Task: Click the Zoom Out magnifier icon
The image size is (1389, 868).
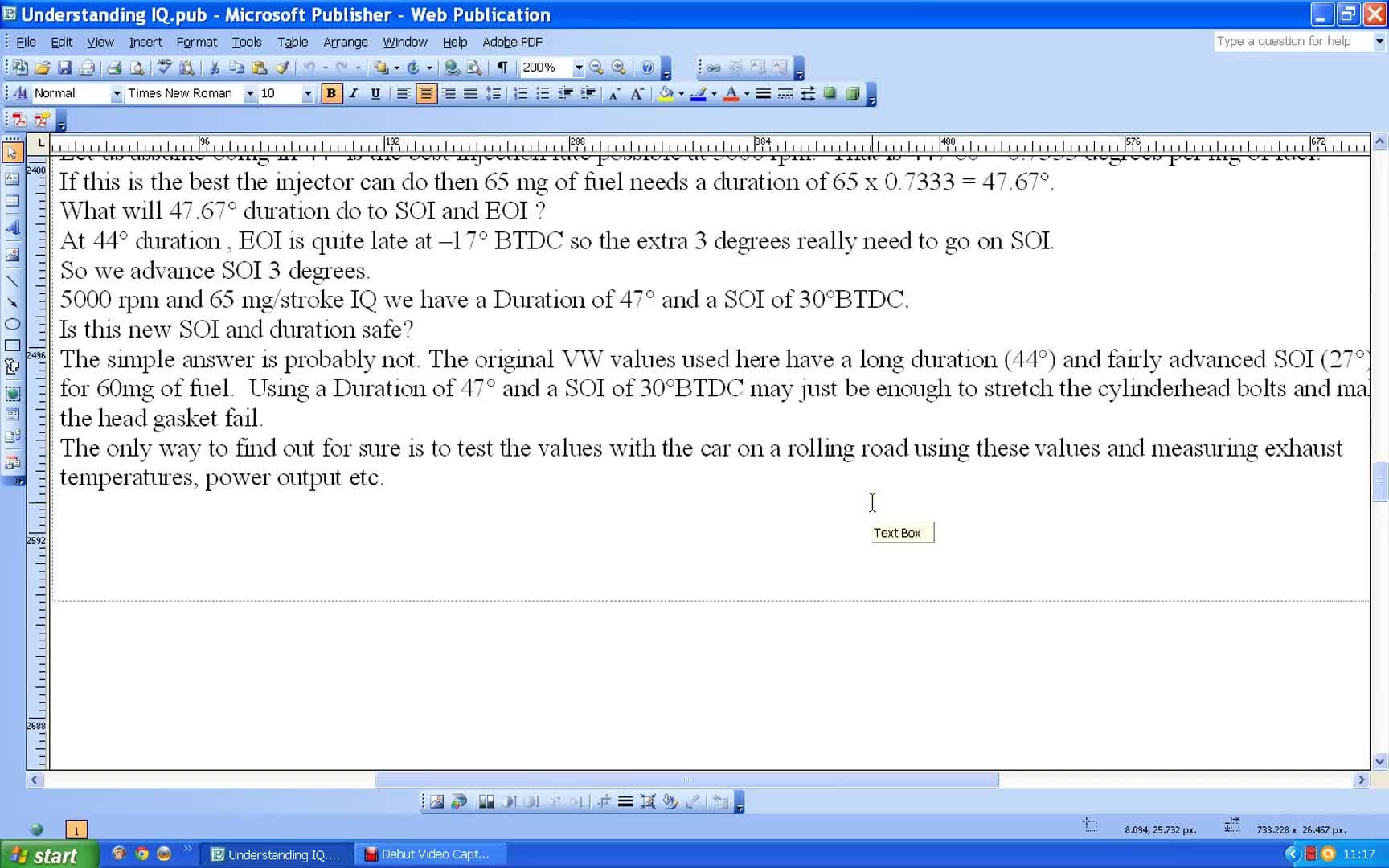Action: pyautogui.click(x=596, y=68)
